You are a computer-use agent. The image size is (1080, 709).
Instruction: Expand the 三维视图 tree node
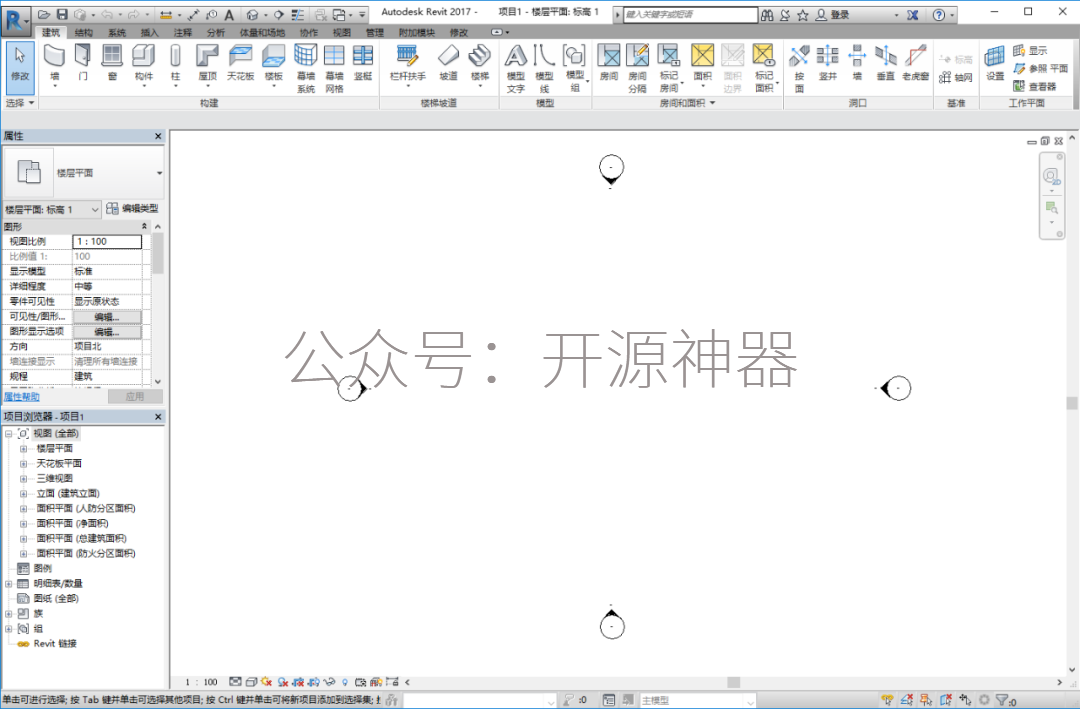click(x=23, y=478)
